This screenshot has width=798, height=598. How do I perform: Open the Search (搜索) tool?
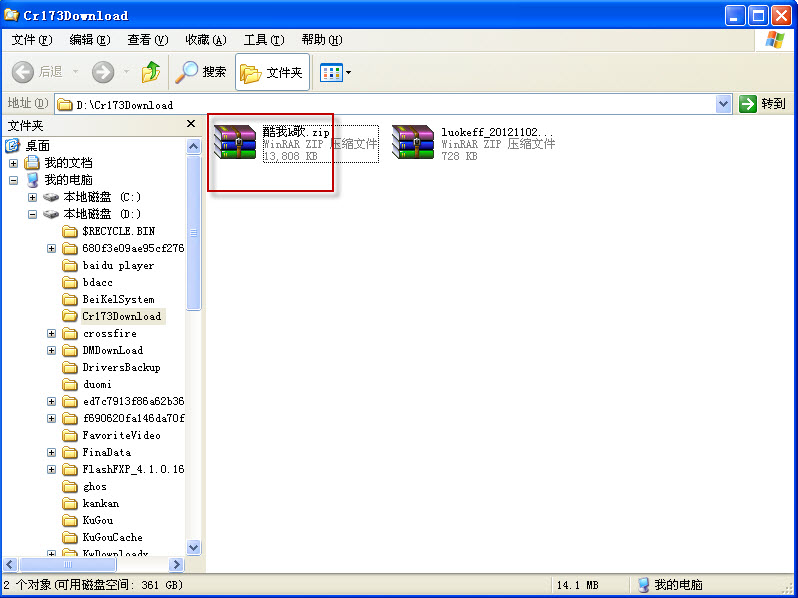pos(201,72)
